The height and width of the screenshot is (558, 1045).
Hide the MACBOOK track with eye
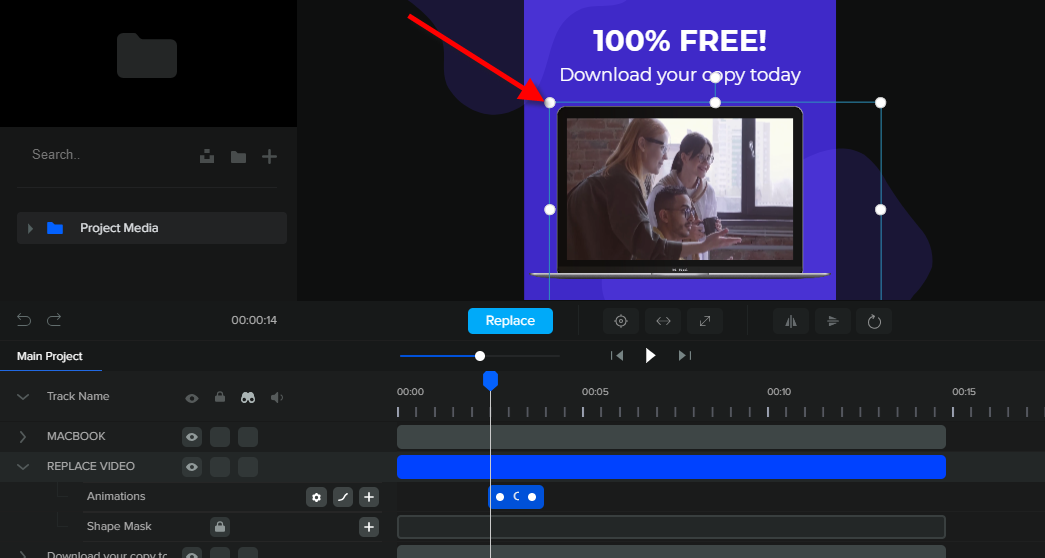[x=192, y=437]
